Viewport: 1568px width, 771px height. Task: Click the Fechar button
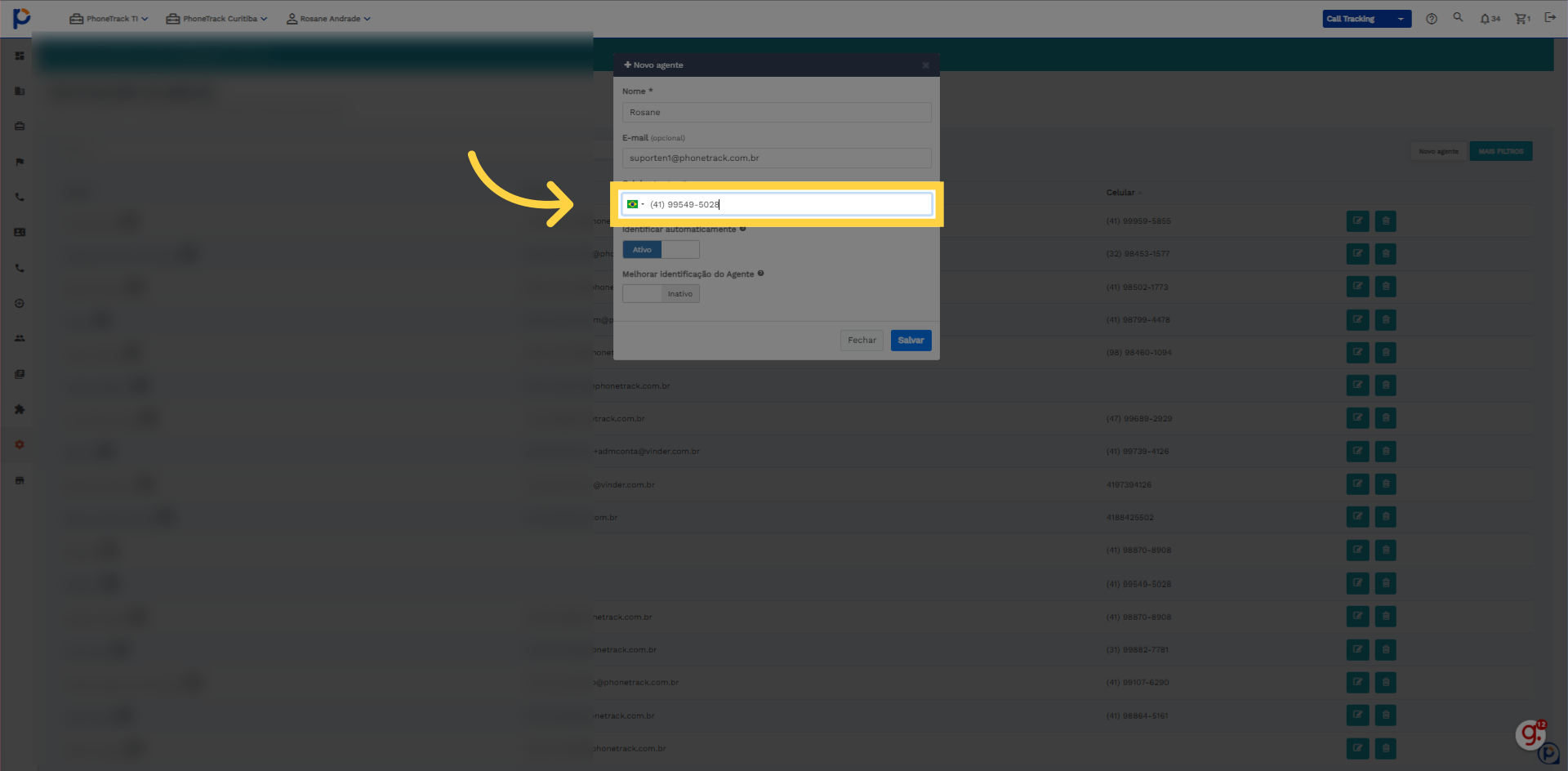pyautogui.click(x=862, y=341)
